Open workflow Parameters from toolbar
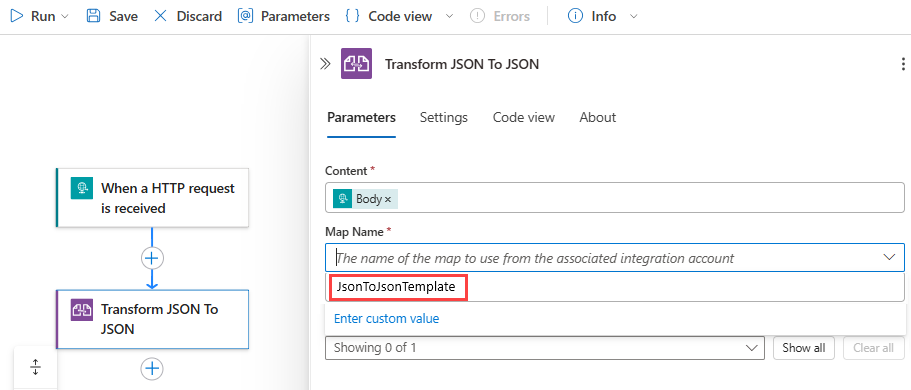911x390 pixels. coord(284,16)
